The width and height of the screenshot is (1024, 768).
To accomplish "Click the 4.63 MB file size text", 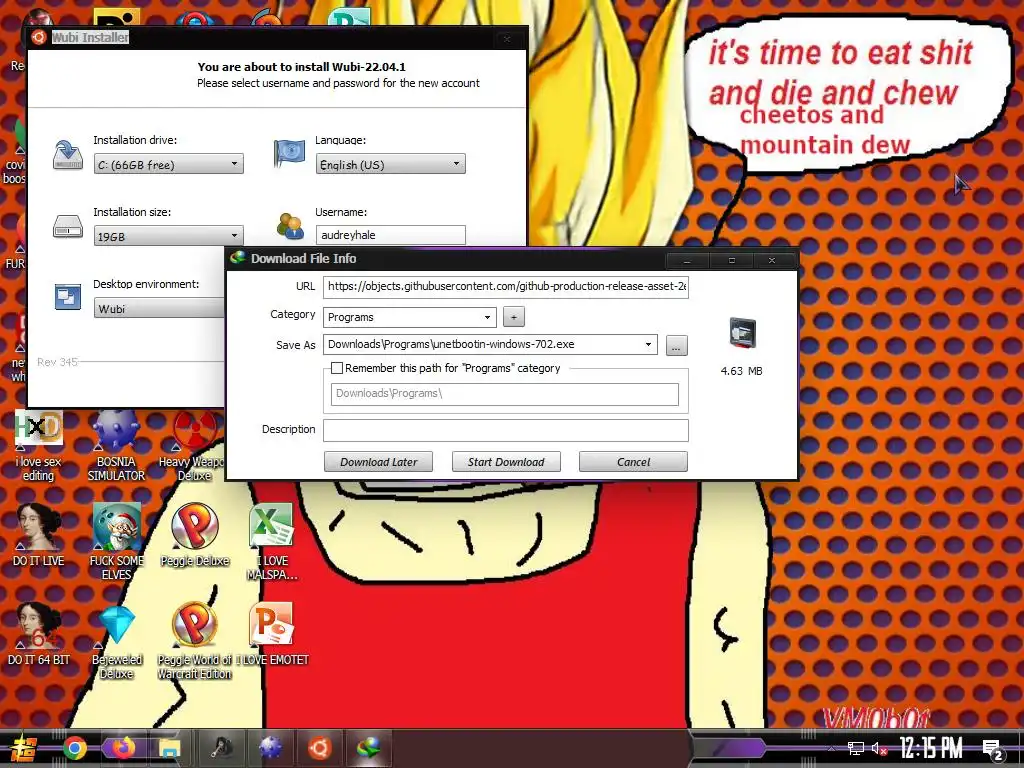I will [741, 371].
